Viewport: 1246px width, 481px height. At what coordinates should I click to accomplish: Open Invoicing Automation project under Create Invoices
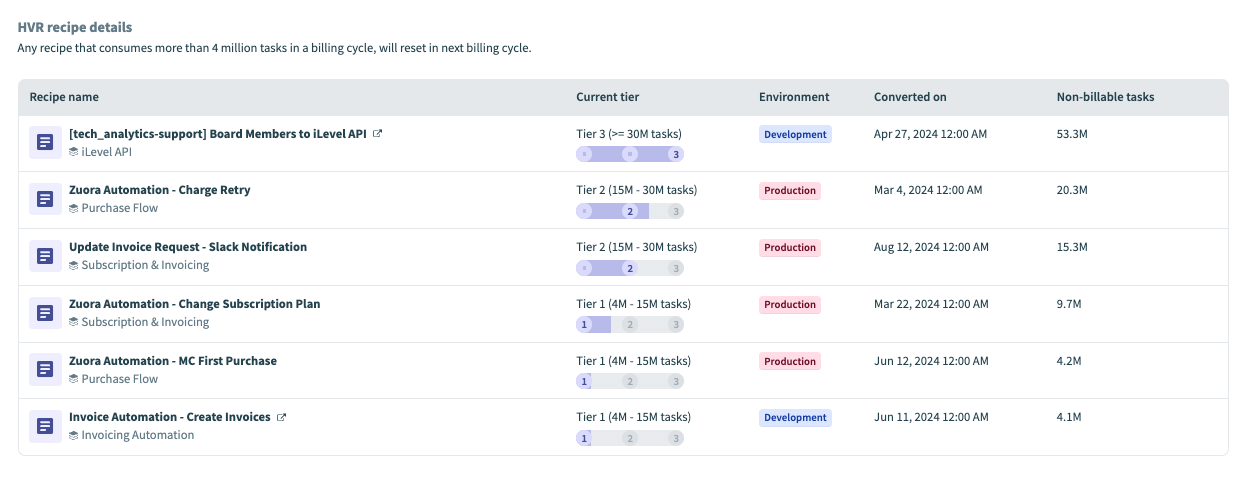pyautogui.click(x=137, y=435)
